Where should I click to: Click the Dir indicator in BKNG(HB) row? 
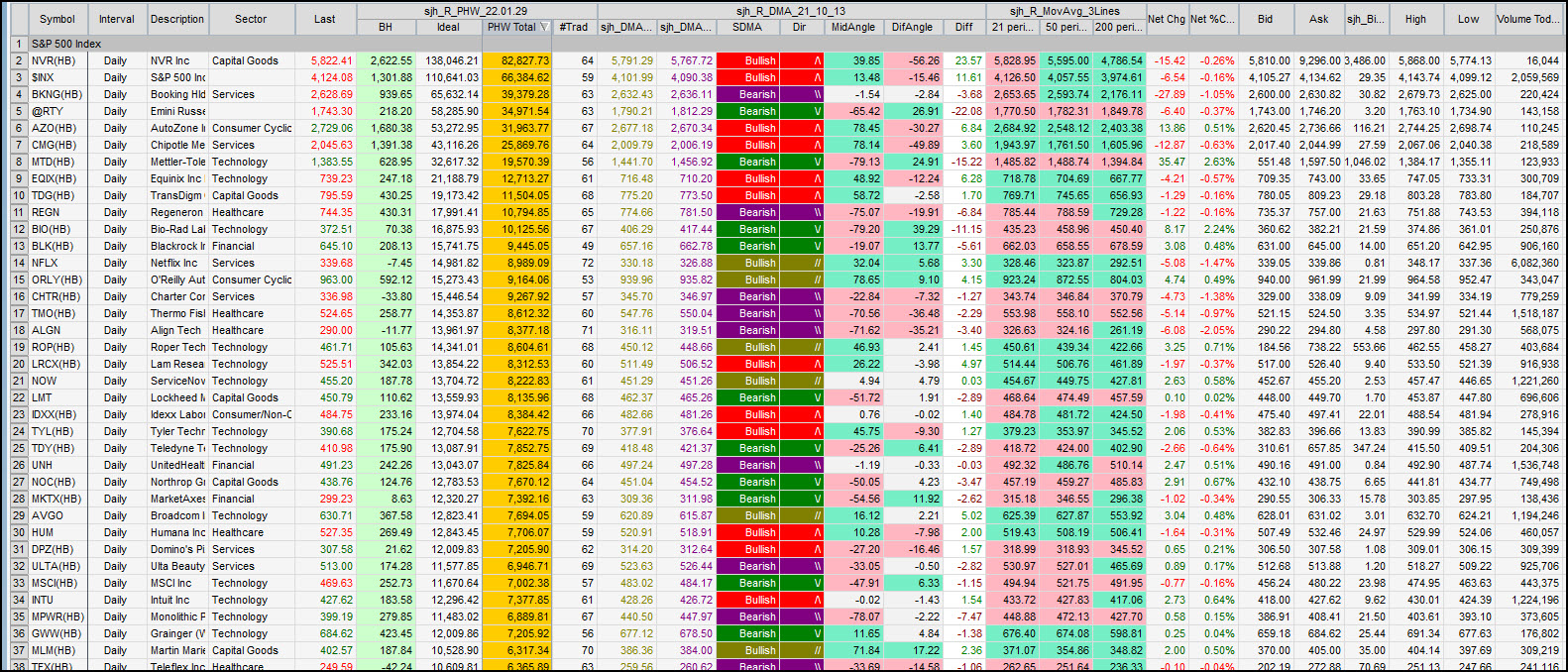802,94
